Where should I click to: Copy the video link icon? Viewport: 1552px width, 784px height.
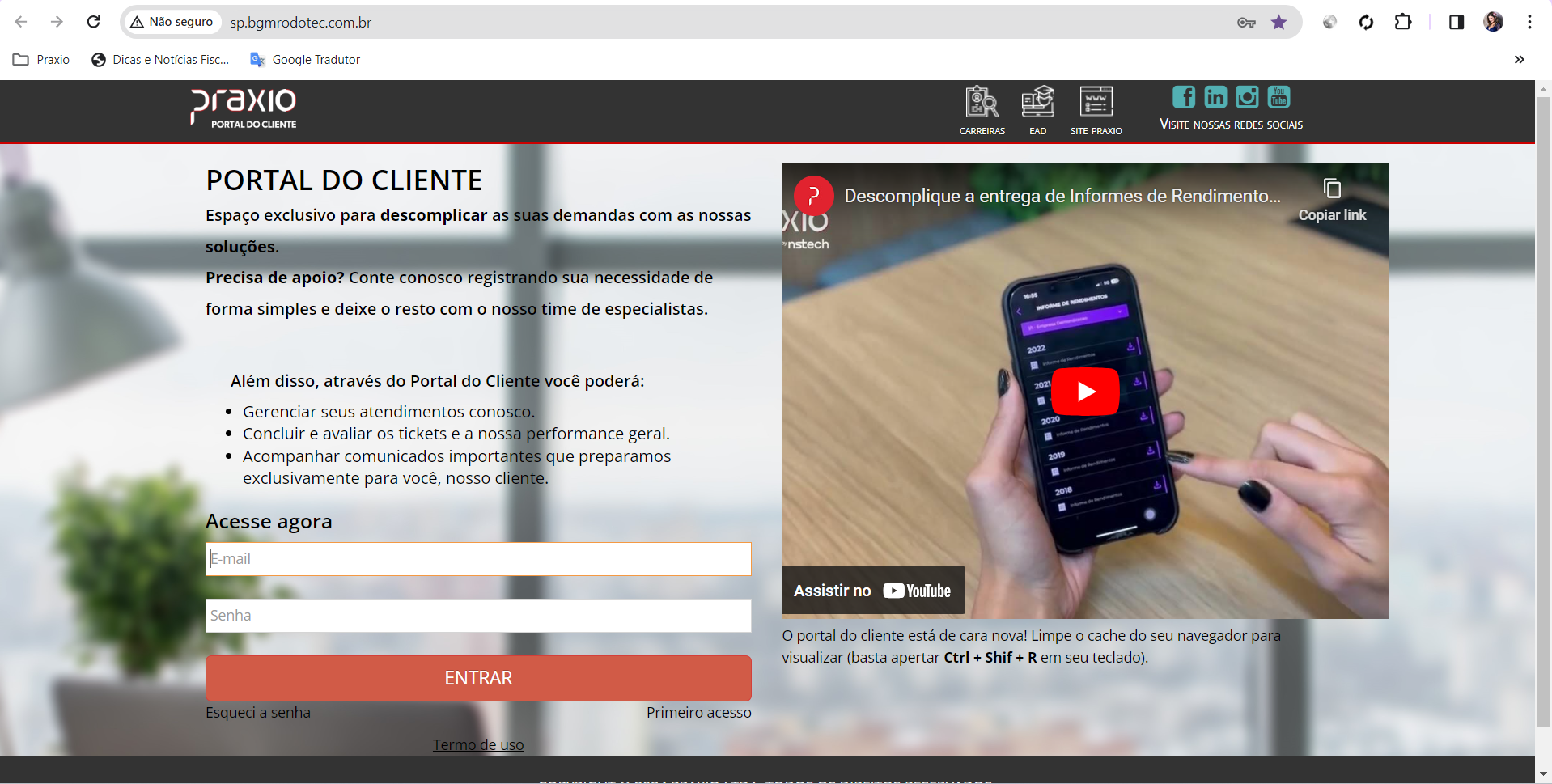[1332, 189]
